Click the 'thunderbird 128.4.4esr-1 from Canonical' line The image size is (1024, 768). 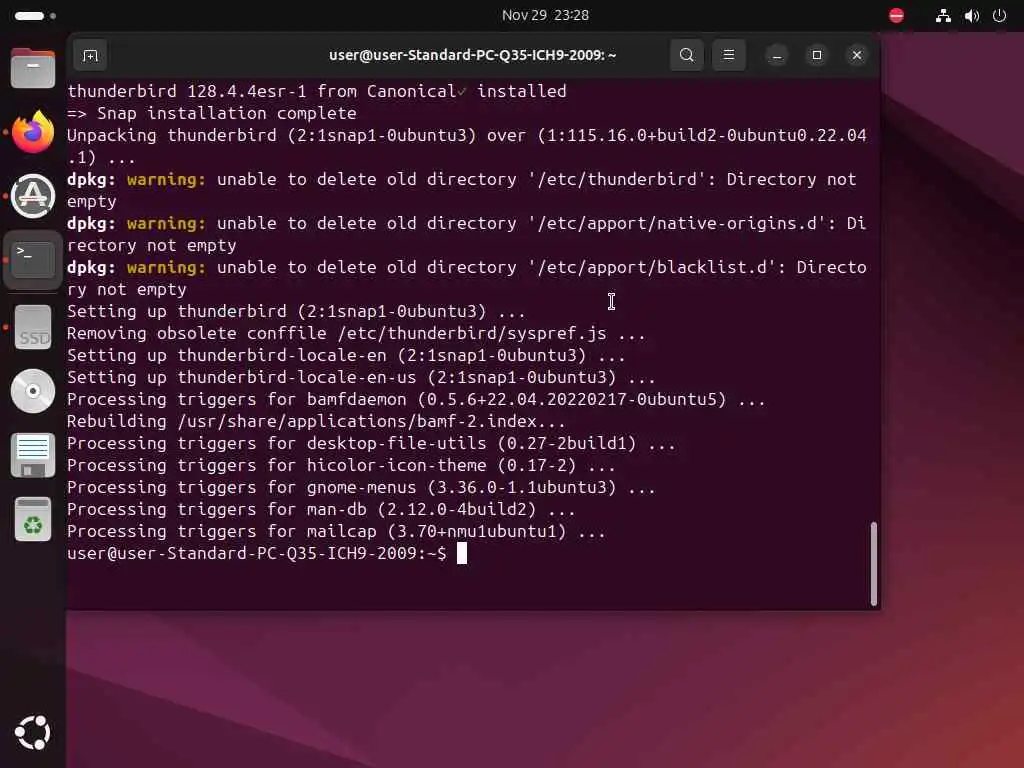[x=317, y=91]
